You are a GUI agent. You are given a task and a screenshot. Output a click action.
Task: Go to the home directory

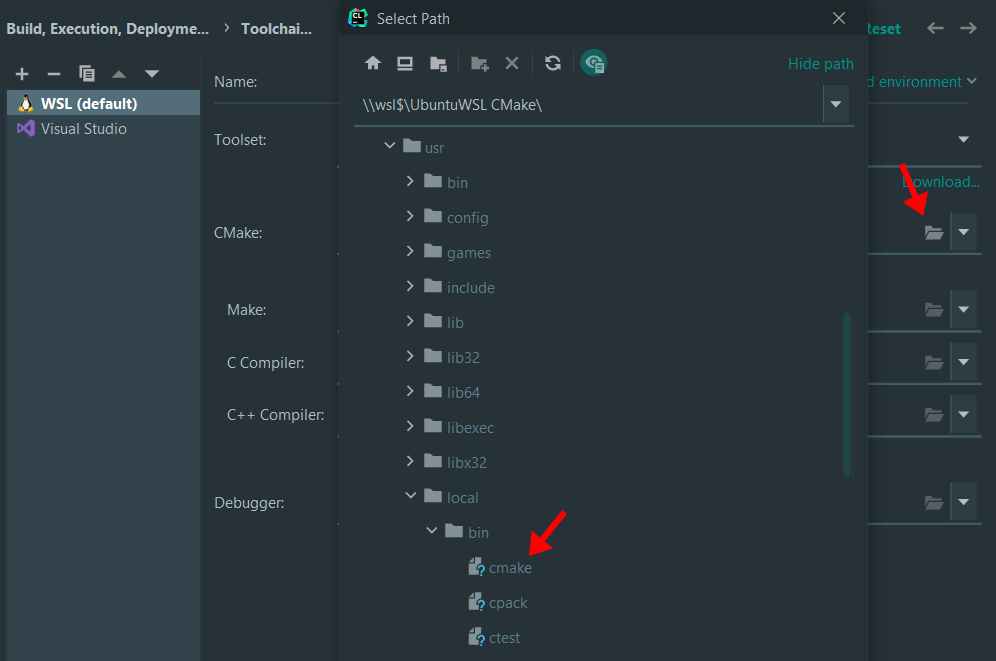coord(373,63)
